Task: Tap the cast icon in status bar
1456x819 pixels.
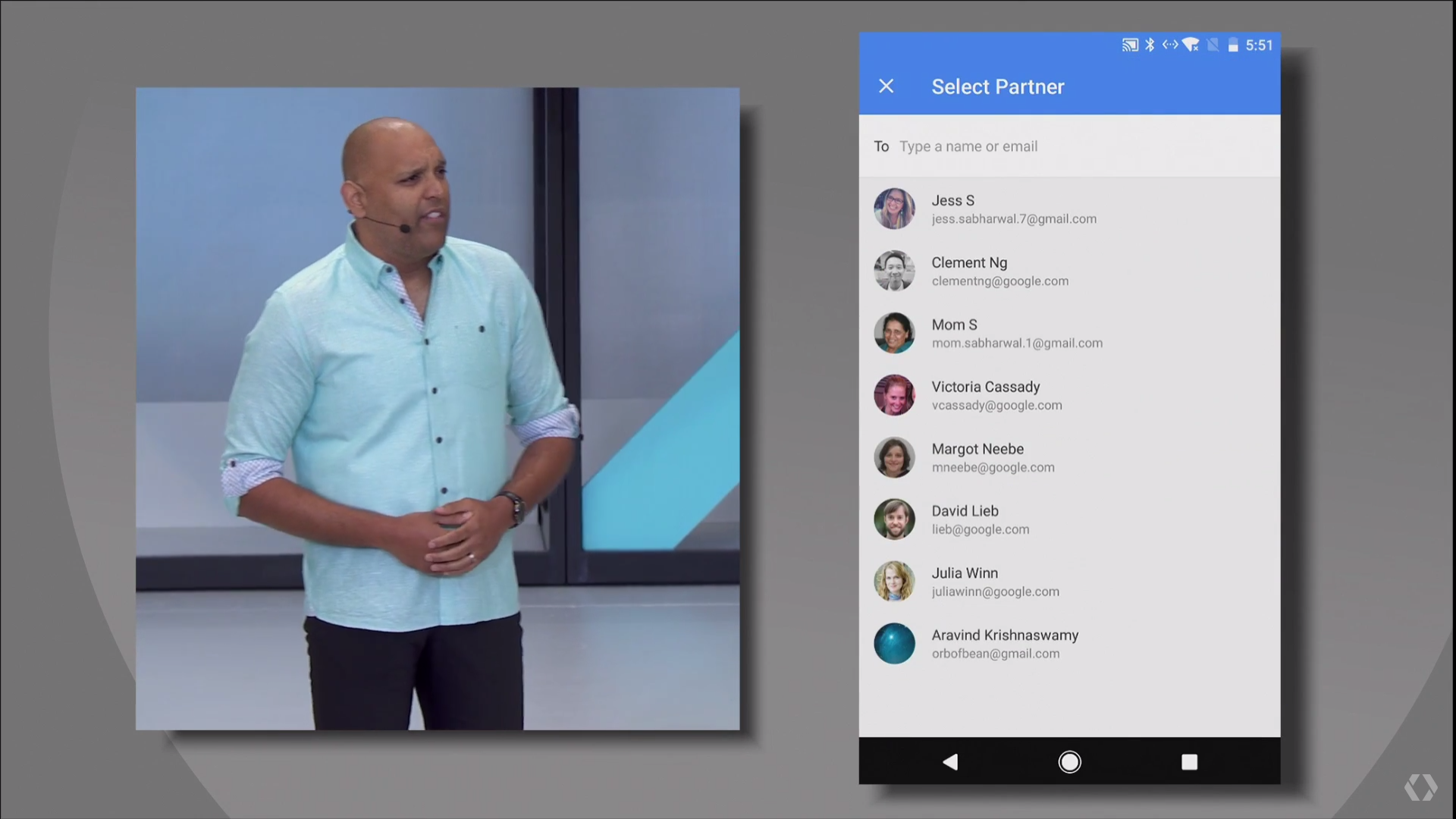Action: click(1130, 45)
